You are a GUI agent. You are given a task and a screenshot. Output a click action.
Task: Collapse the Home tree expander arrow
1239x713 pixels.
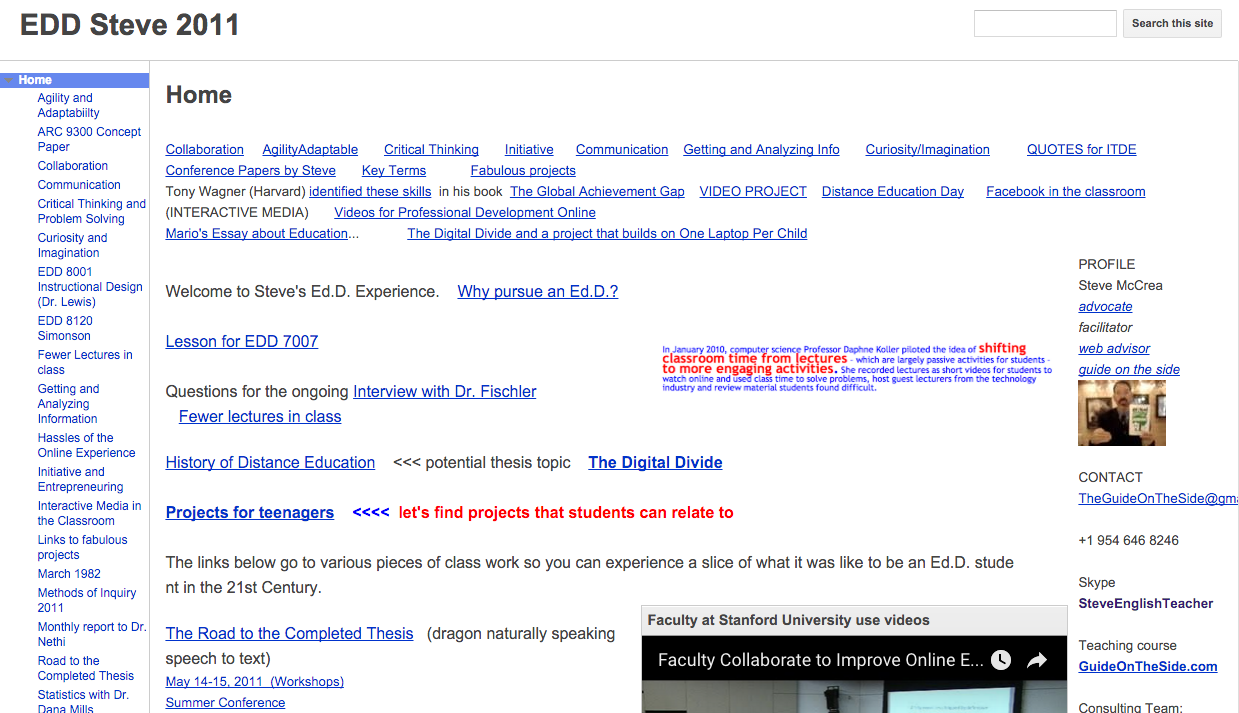(x=9, y=80)
